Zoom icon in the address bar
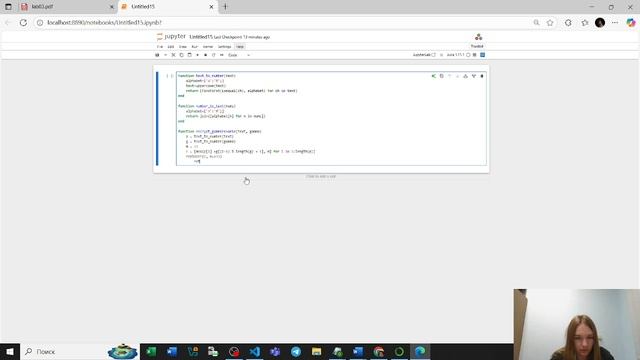The height and width of the screenshot is (360, 640). tap(536, 22)
